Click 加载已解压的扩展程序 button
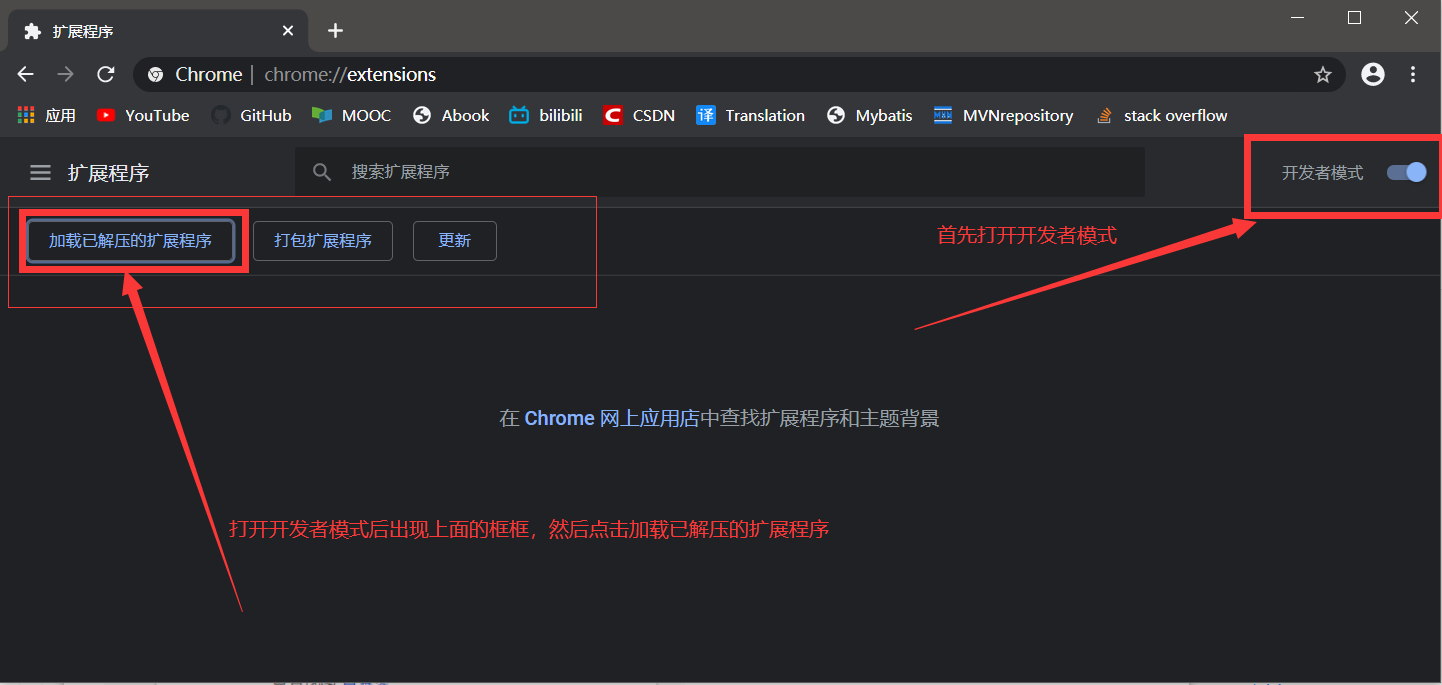This screenshot has width=1442, height=685. point(130,241)
